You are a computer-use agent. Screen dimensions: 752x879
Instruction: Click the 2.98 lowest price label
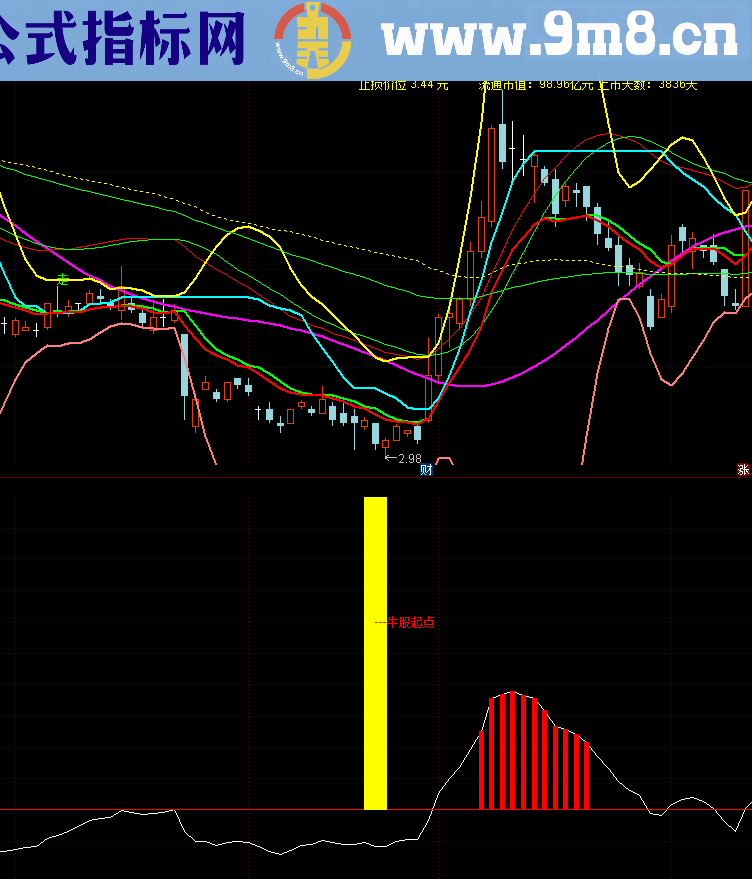tap(404, 459)
